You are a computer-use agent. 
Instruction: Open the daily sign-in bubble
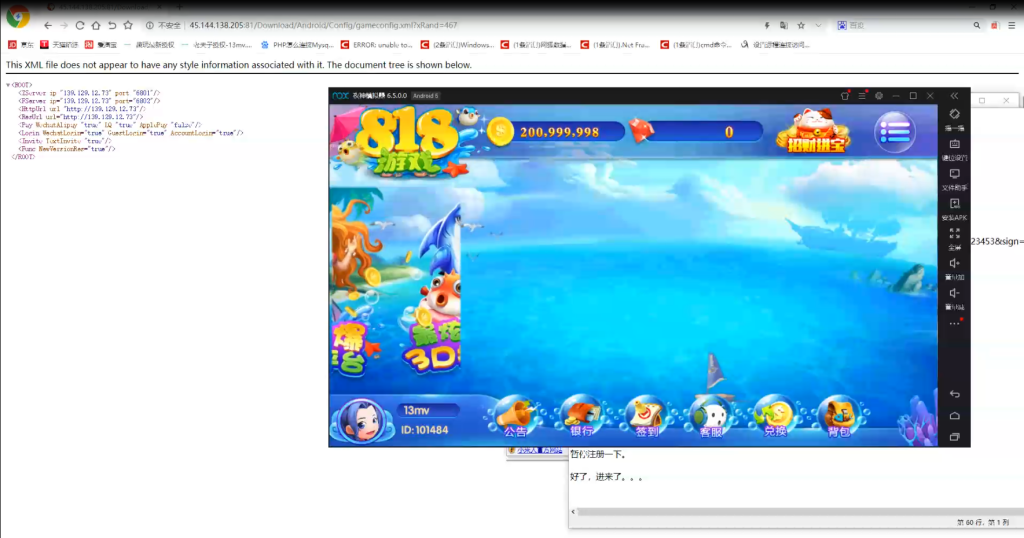coord(646,416)
